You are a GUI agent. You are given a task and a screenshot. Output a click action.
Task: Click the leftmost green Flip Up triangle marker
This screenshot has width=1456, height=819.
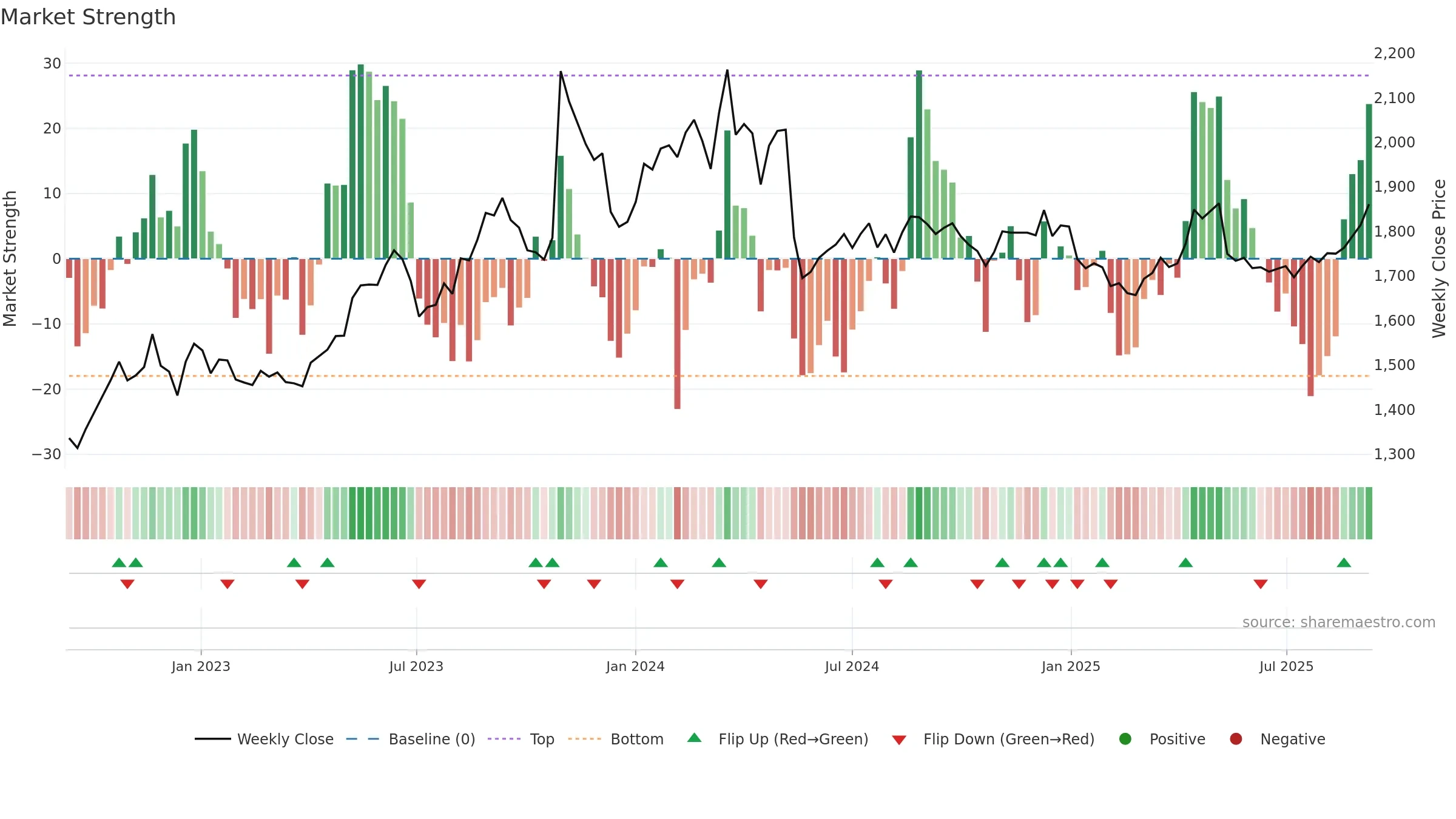pyautogui.click(x=119, y=562)
